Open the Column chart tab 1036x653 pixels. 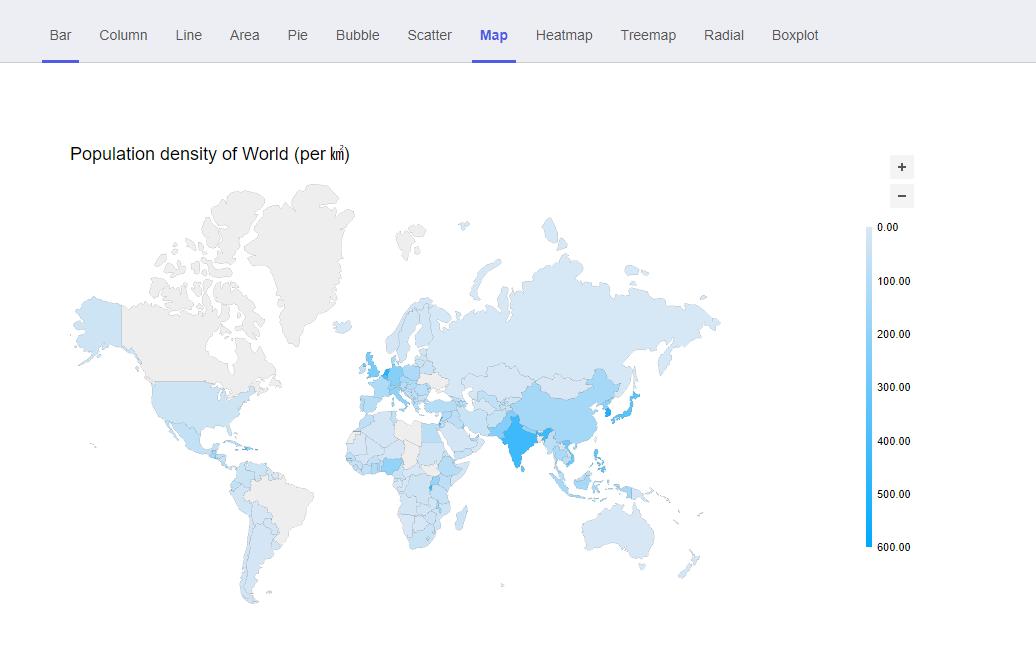123,35
